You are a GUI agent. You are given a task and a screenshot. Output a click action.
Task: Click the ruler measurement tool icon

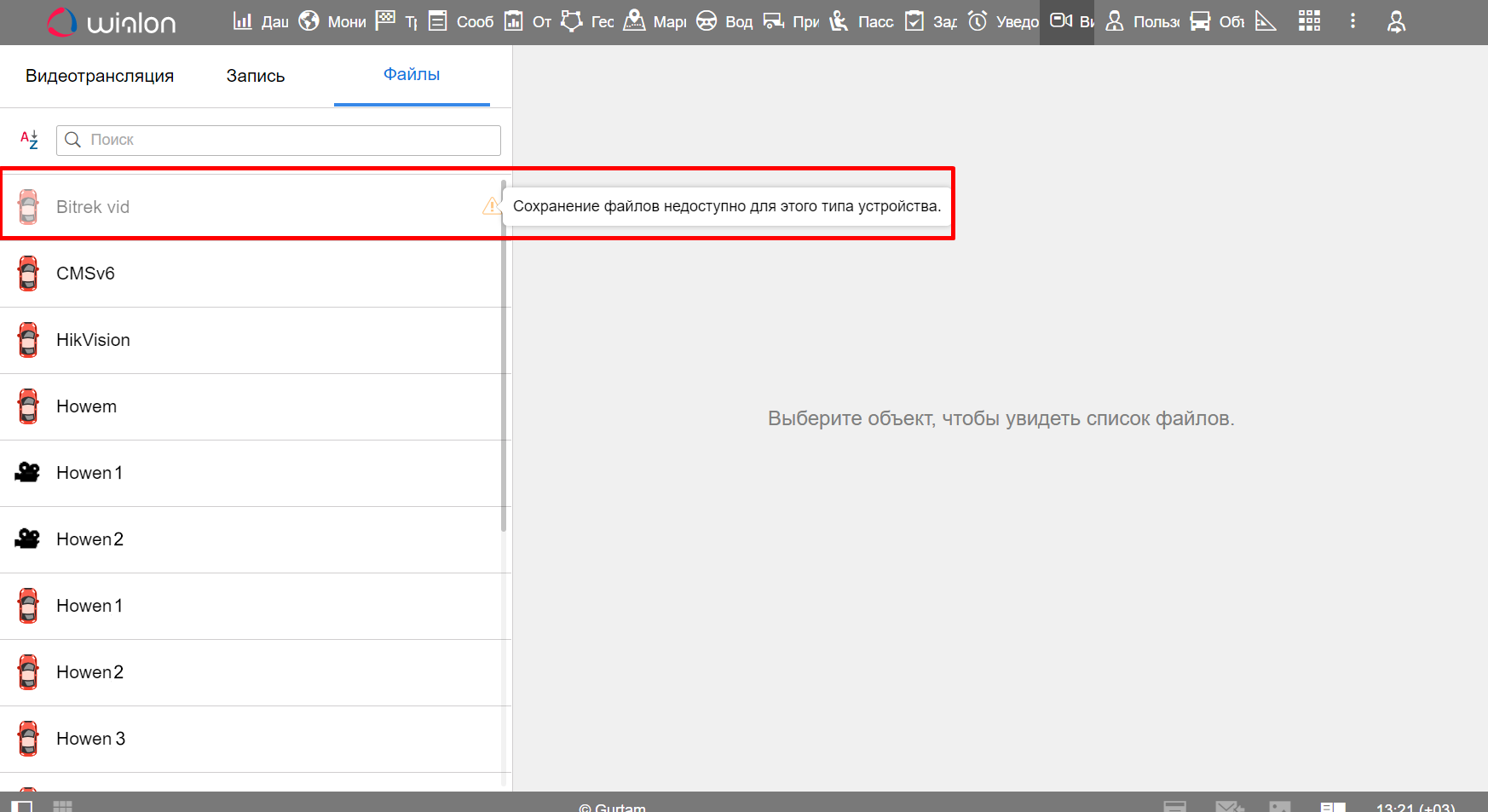click(1266, 21)
